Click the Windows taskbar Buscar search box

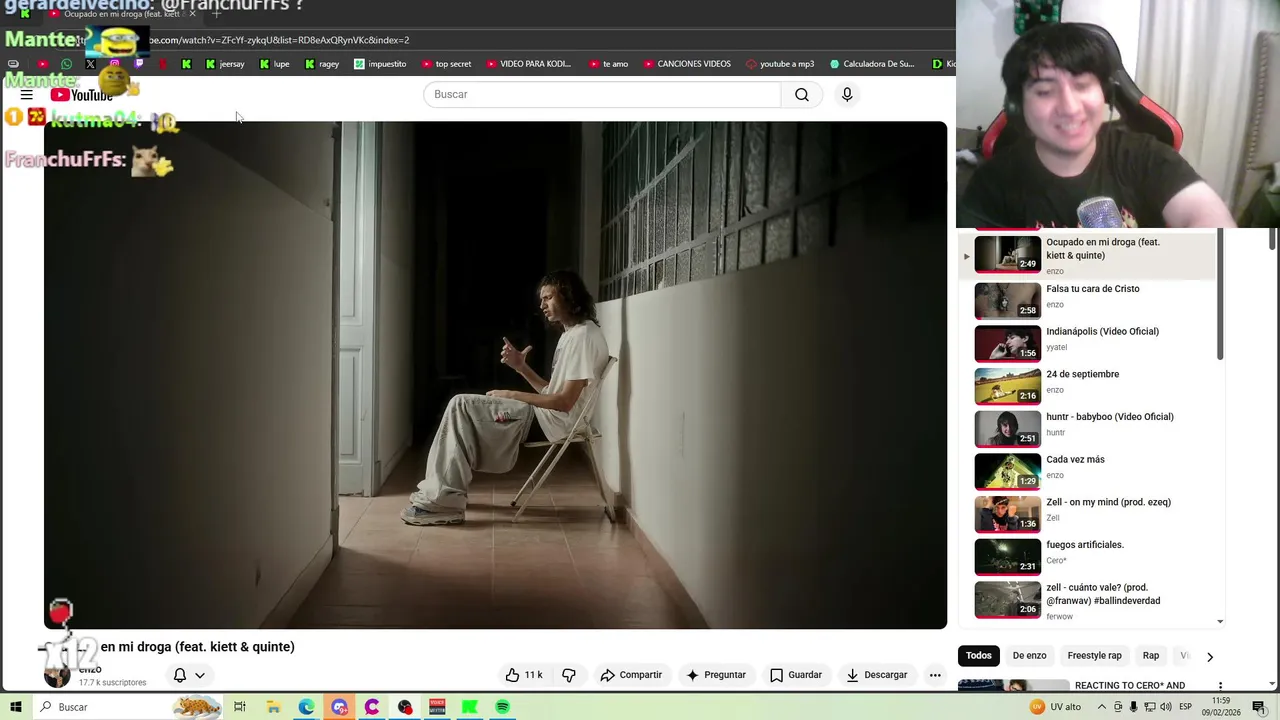pyautogui.click(x=127, y=707)
